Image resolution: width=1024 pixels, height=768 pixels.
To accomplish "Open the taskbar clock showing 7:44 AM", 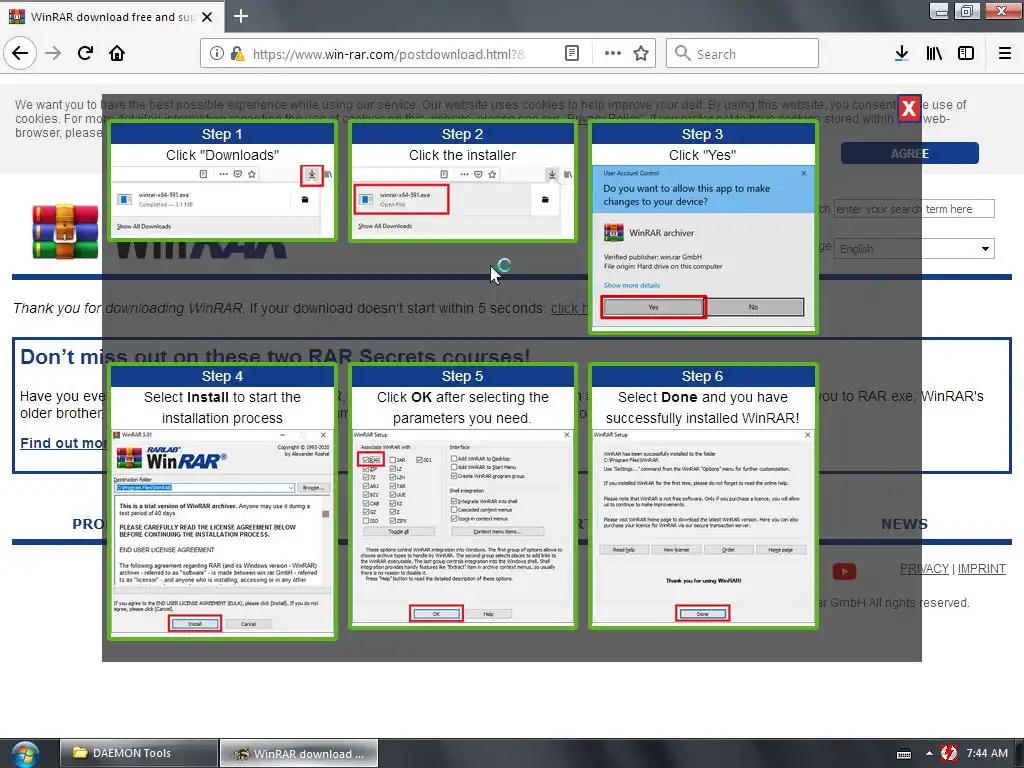I will 987,753.
